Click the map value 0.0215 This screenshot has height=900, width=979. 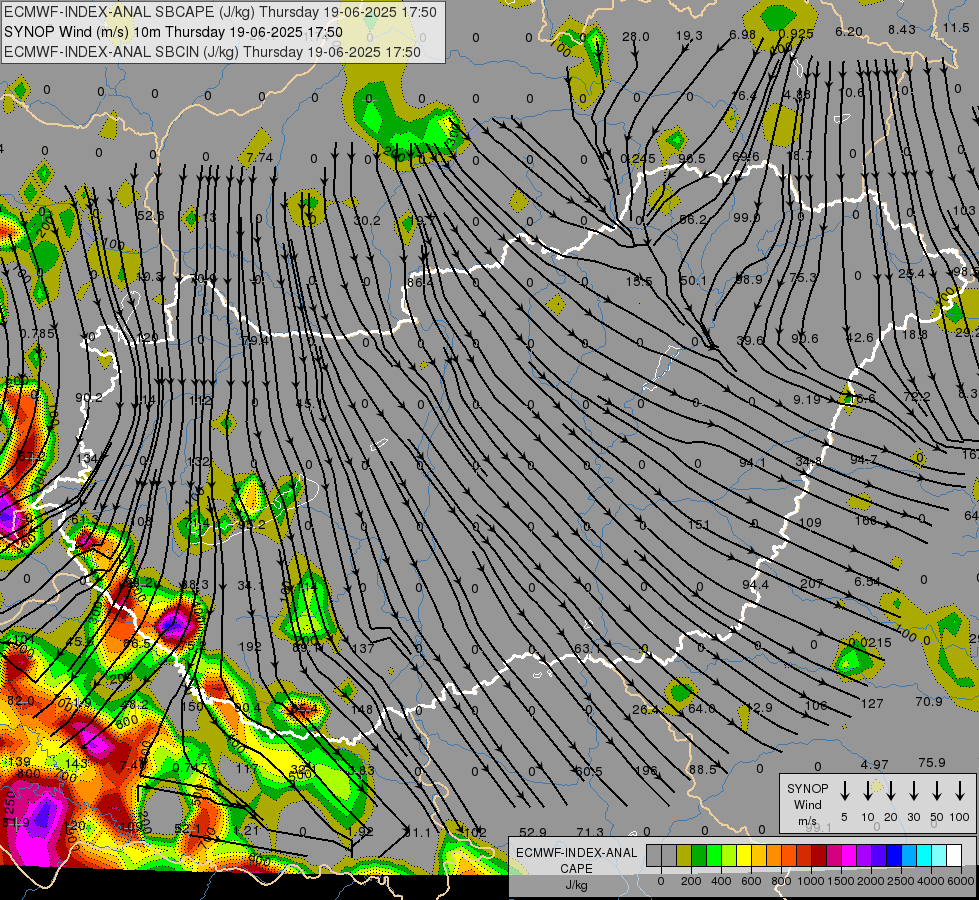(870, 642)
